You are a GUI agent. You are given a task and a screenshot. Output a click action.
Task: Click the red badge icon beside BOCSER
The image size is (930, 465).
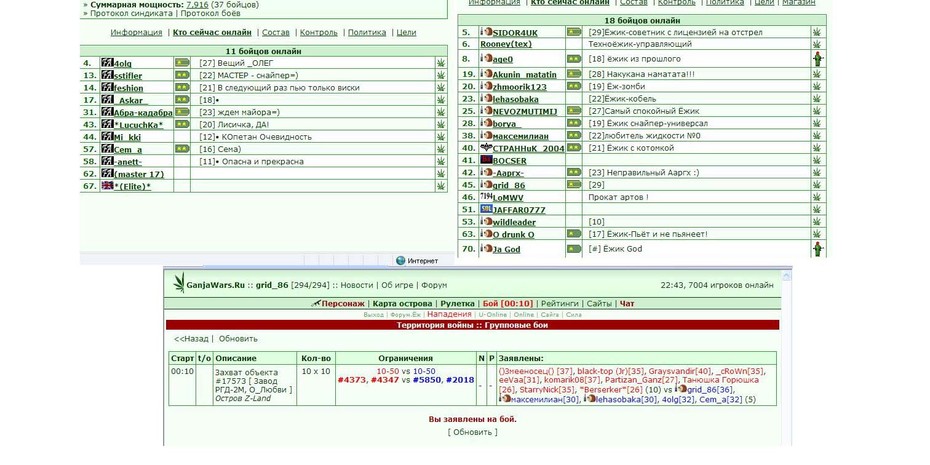tap(486, 160)
